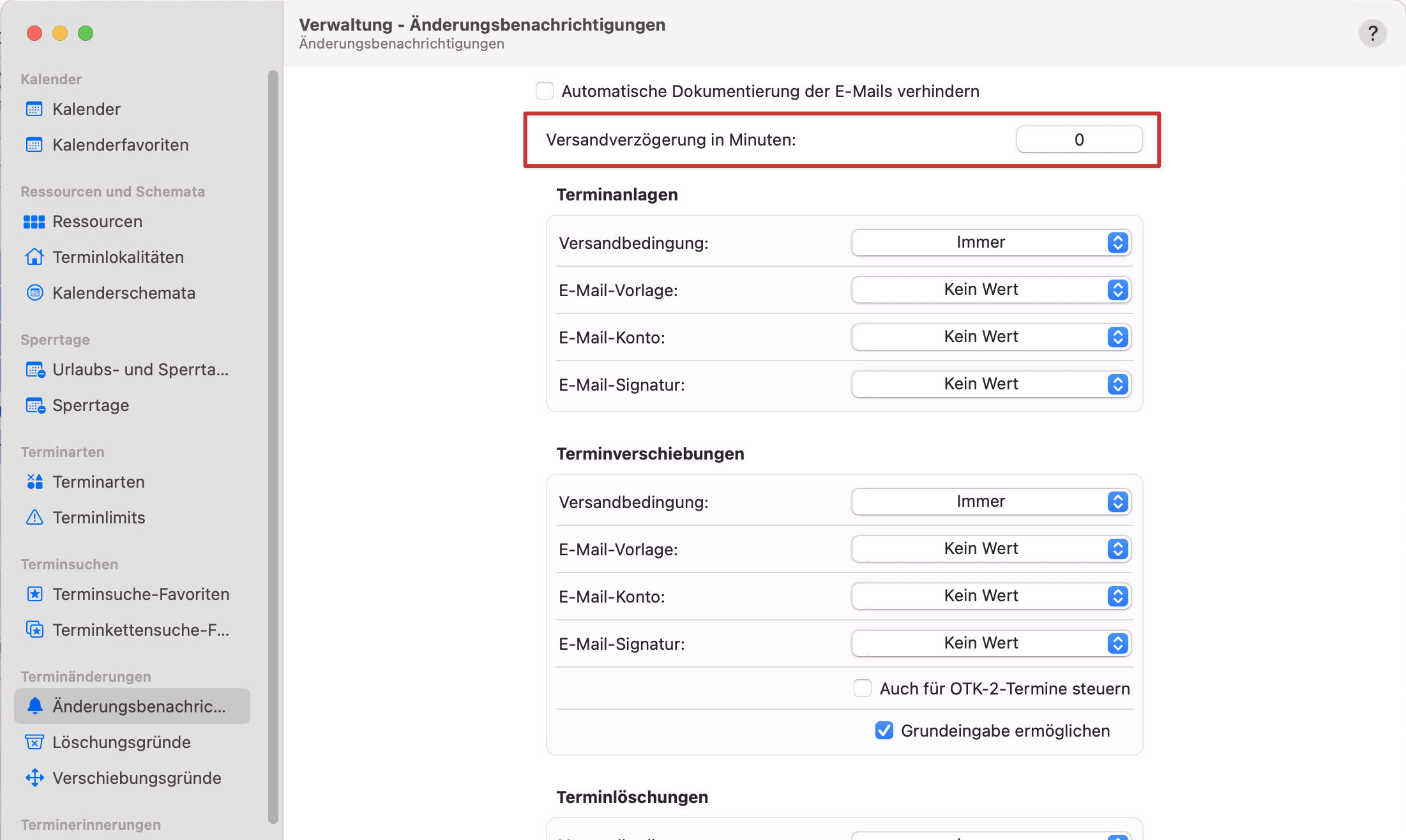Open Urlaubs- und Sperrta... sidebar entry
This screenshot has height=840, width=1406.
pos(132,370)
